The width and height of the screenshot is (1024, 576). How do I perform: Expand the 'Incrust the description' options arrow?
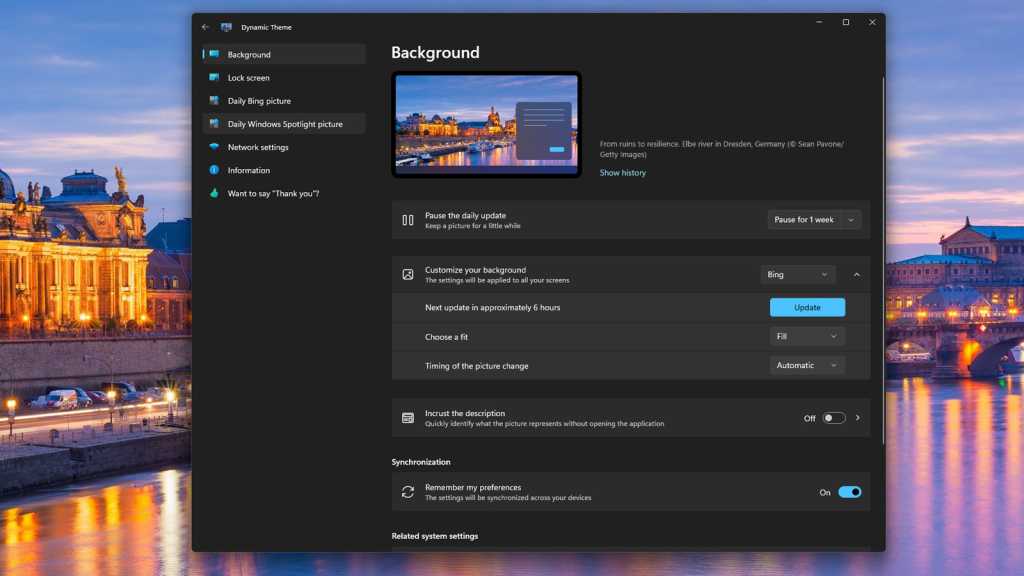[x=857, y=418]
